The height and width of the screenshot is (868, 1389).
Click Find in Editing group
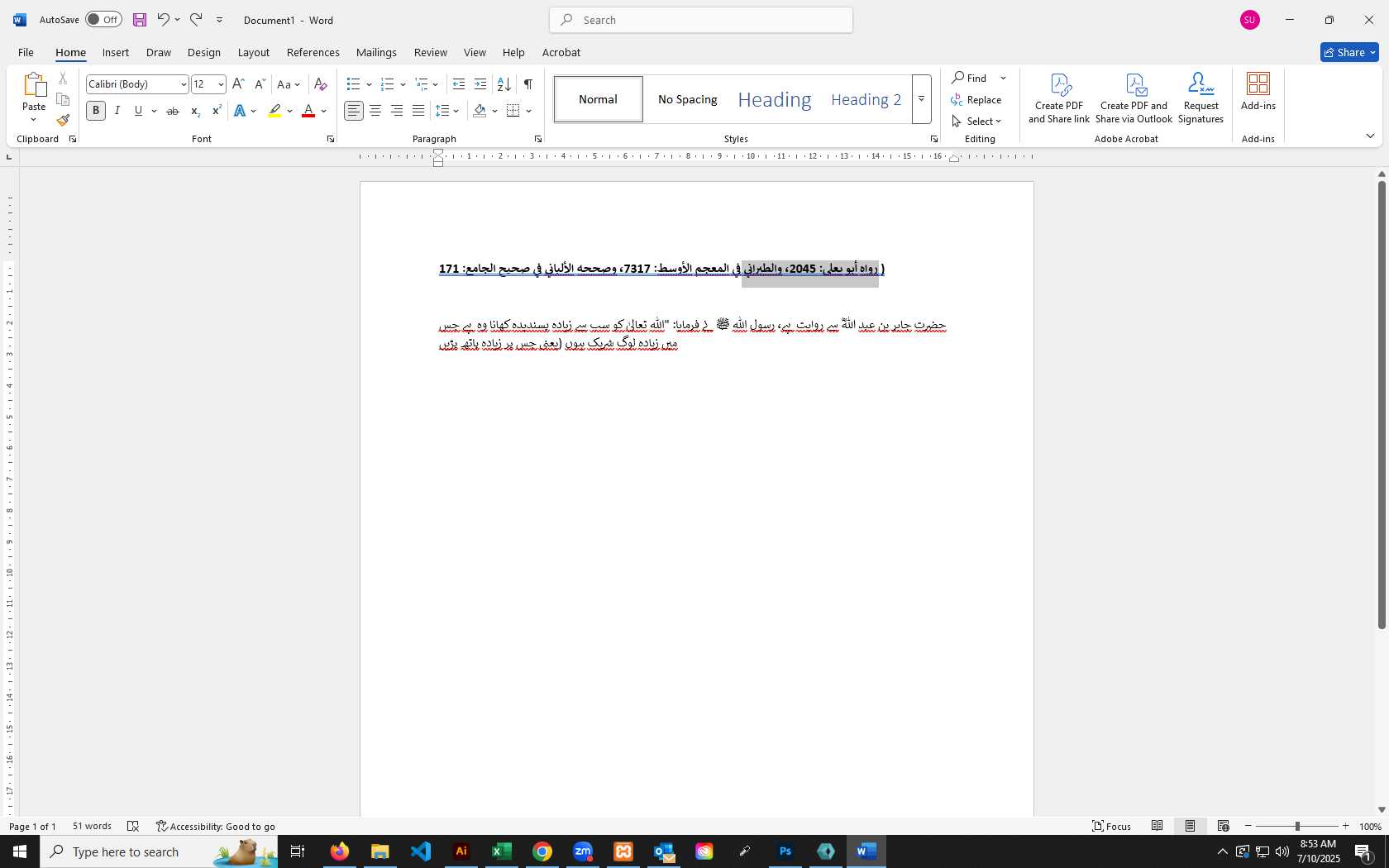pyautogui.click(x=969, y=78)
